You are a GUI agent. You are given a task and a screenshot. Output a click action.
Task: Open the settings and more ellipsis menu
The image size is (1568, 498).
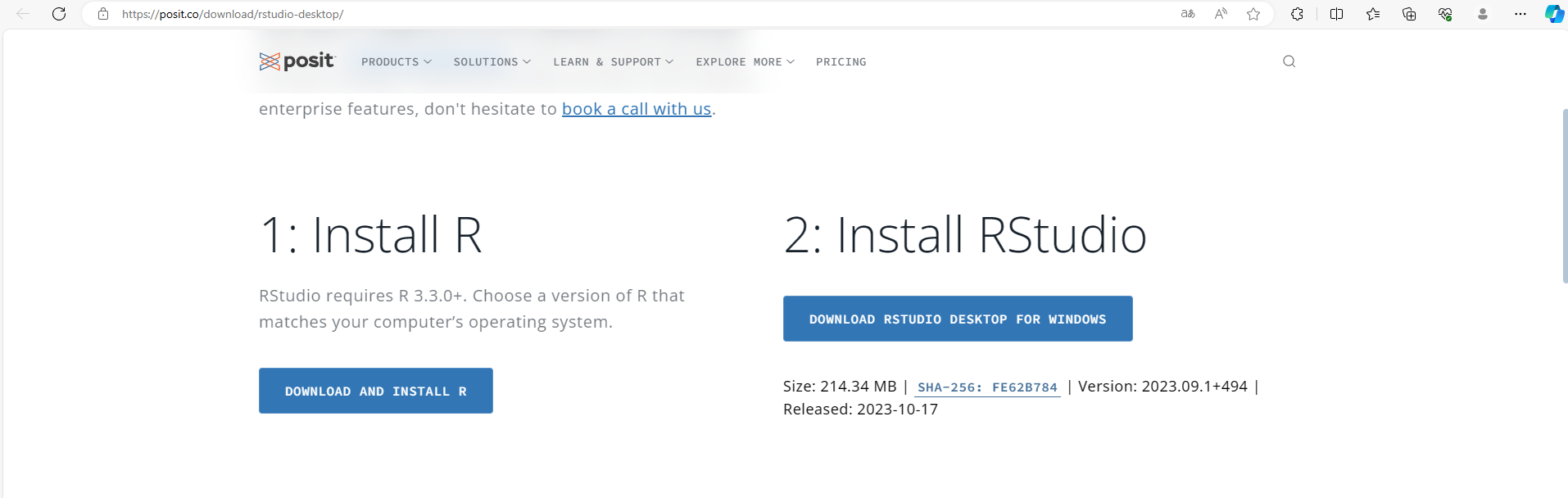[1520, 14]
